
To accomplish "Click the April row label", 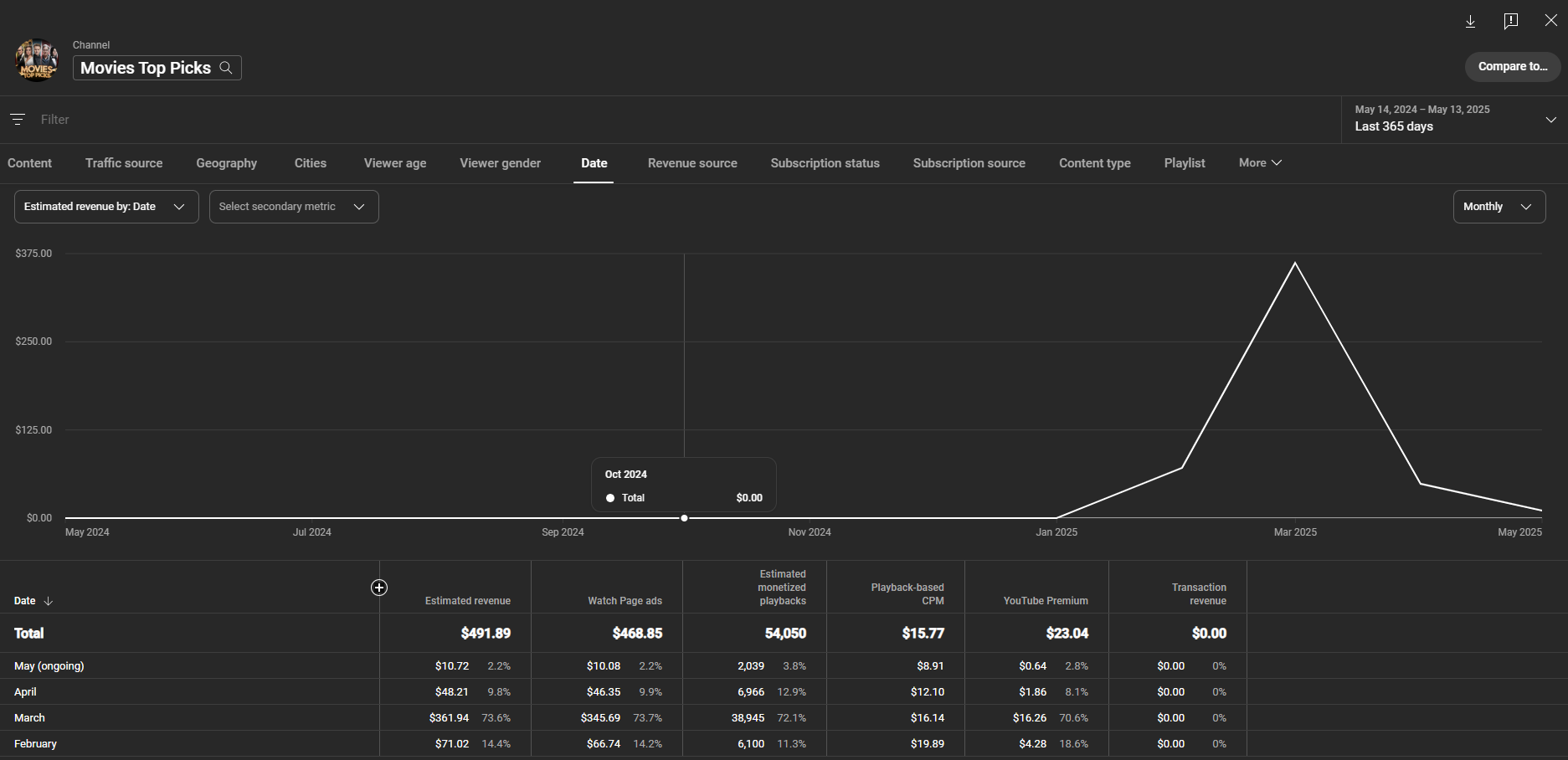I will 25,692.
